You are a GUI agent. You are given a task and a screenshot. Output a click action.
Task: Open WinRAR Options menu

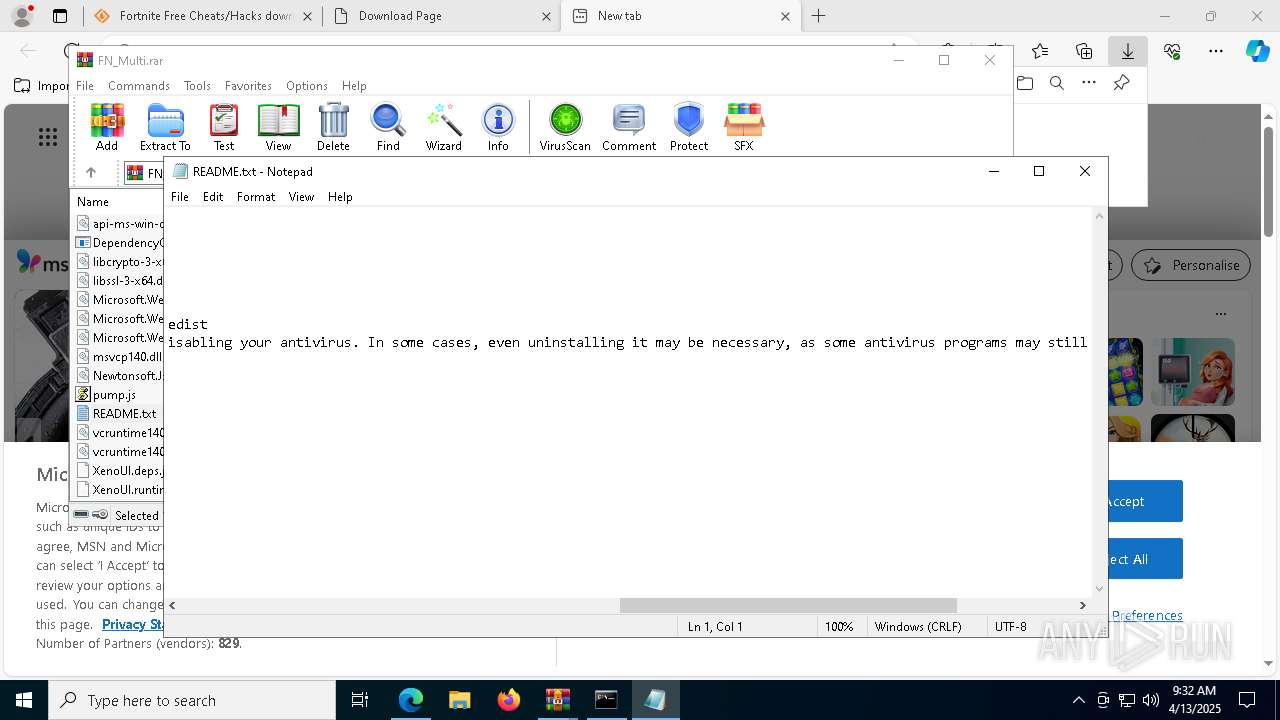(x=307, y=86)
